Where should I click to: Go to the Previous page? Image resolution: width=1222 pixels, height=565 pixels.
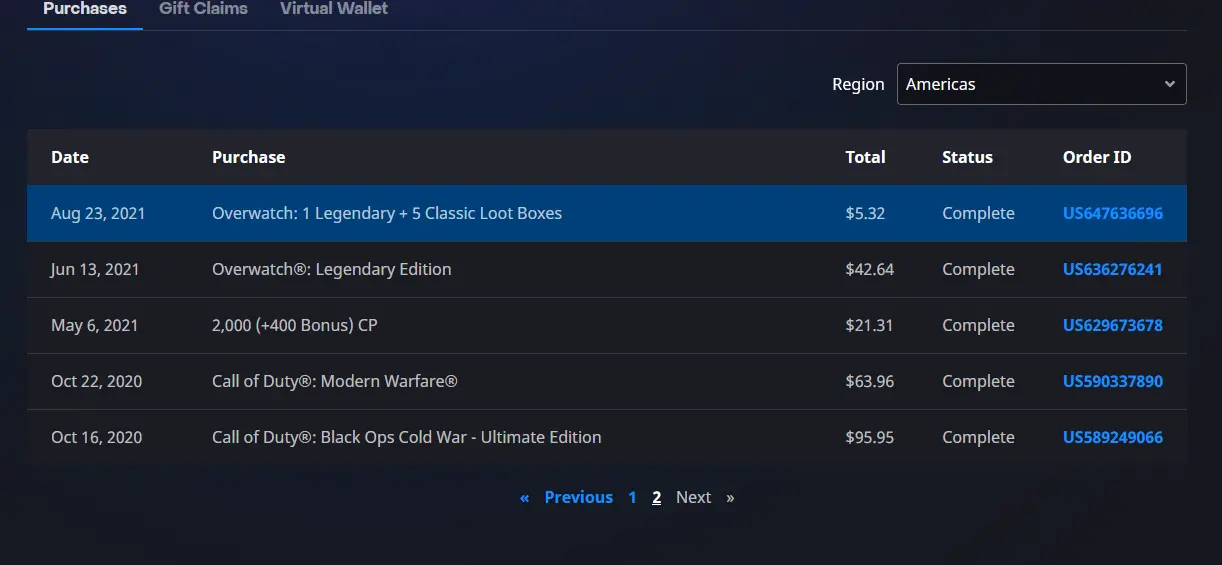(x=578, y=498)
